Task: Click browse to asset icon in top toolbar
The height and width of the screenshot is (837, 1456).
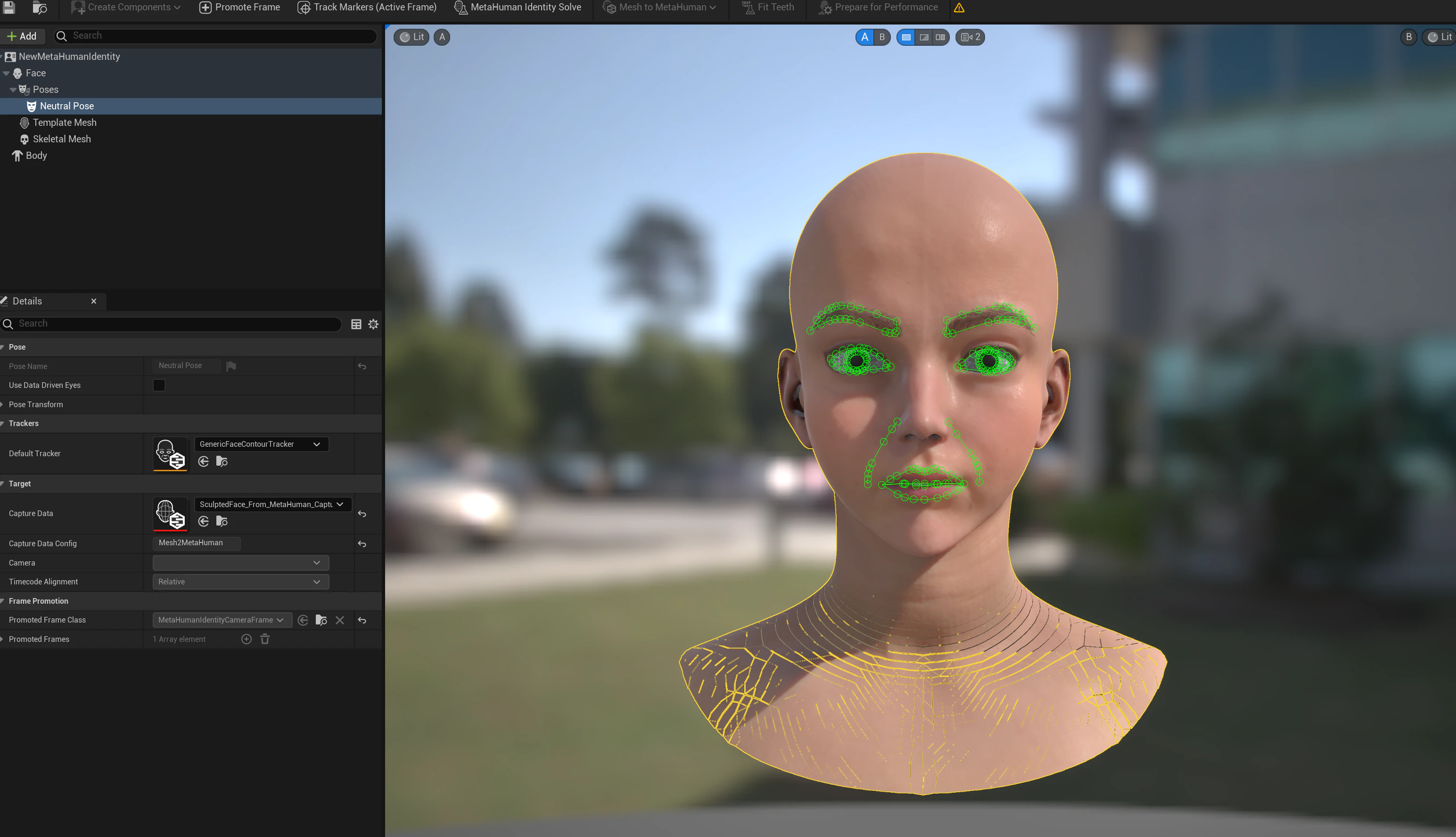Action: coord(40,7)
